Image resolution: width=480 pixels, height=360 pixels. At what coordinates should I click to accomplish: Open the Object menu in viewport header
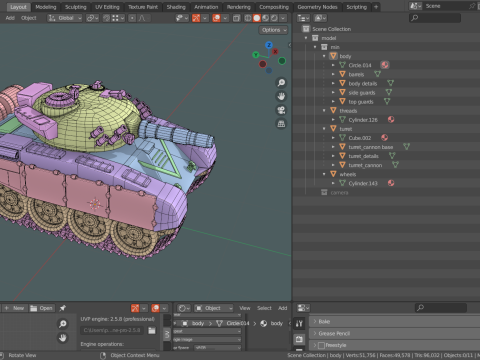(29, 18)
